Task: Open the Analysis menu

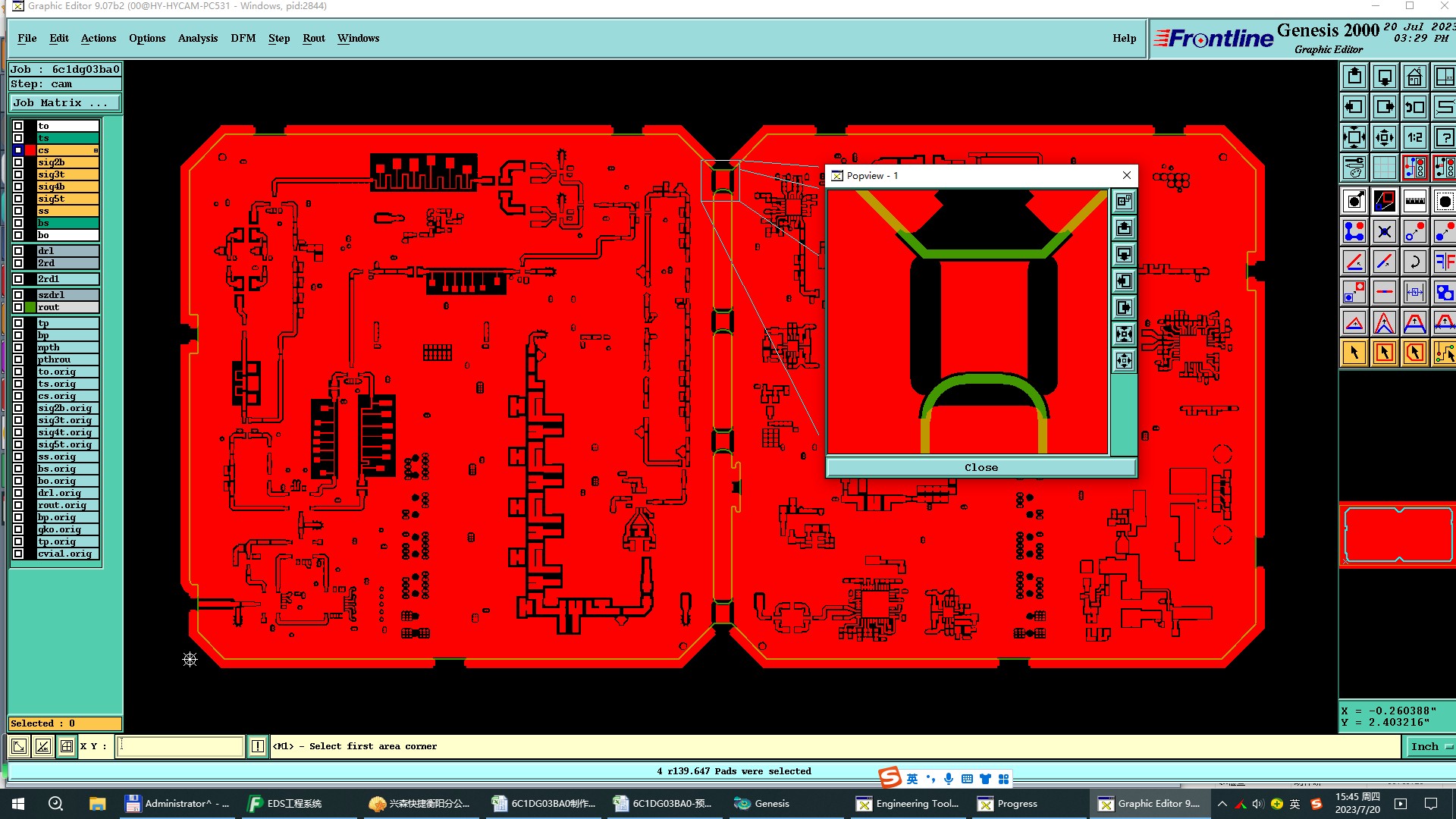Action: click(x=197, y=38)
